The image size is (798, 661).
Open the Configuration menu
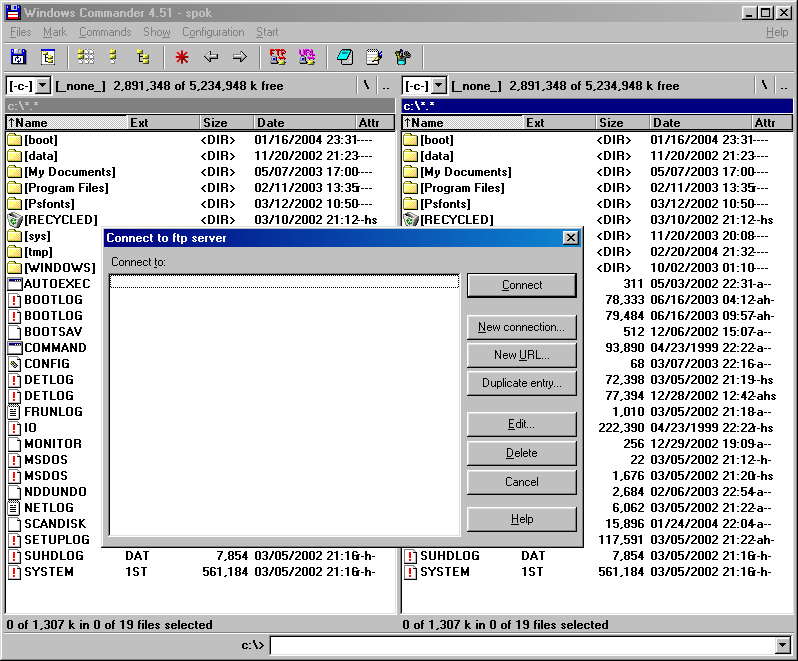(213, 32)
